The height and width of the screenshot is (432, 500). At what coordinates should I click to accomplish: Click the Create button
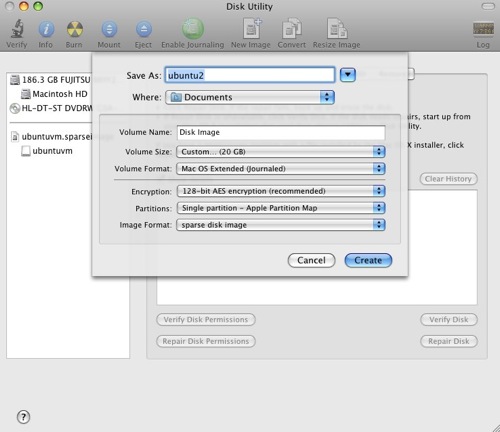click(368, 260)
